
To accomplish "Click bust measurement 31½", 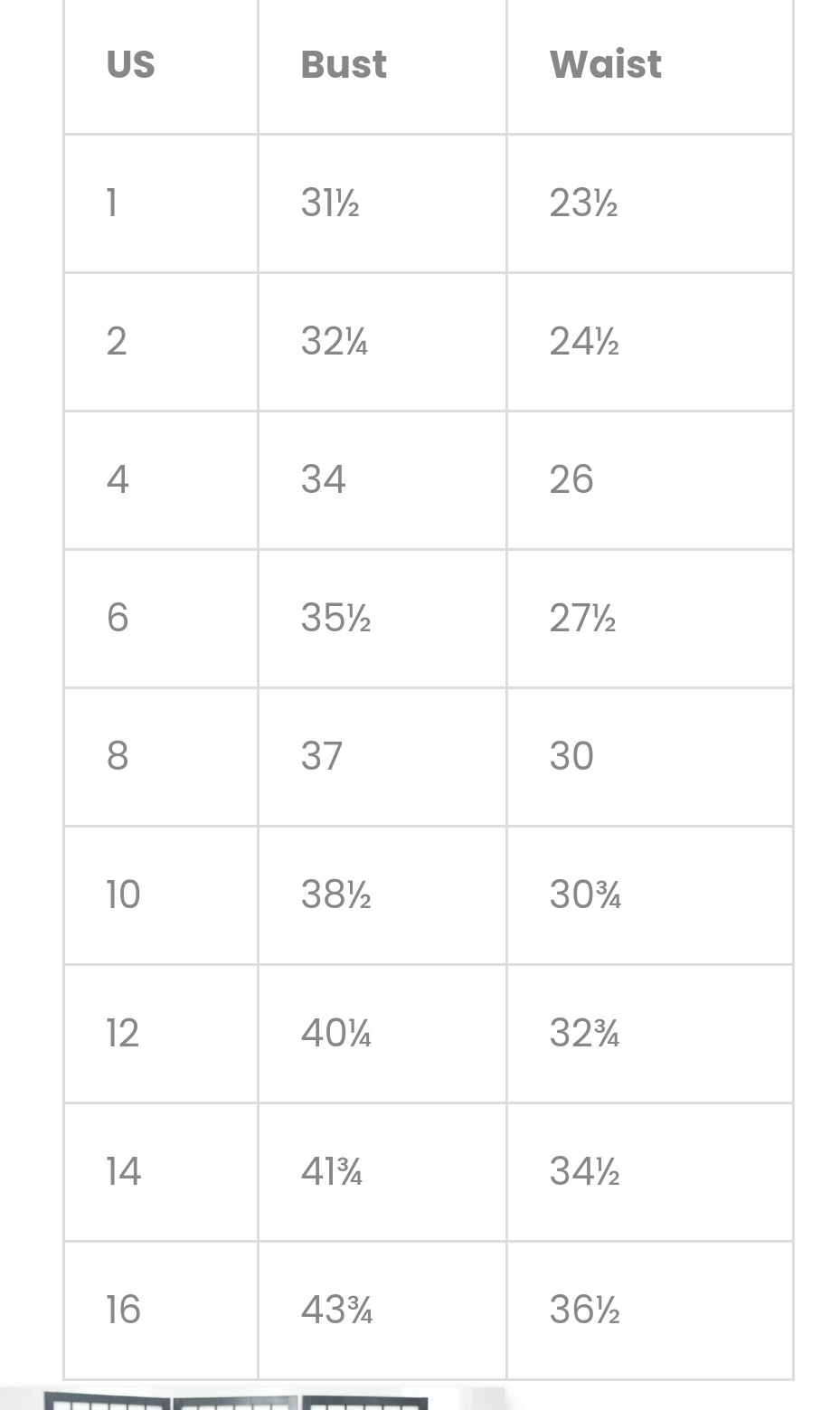I will click(330, 203).
